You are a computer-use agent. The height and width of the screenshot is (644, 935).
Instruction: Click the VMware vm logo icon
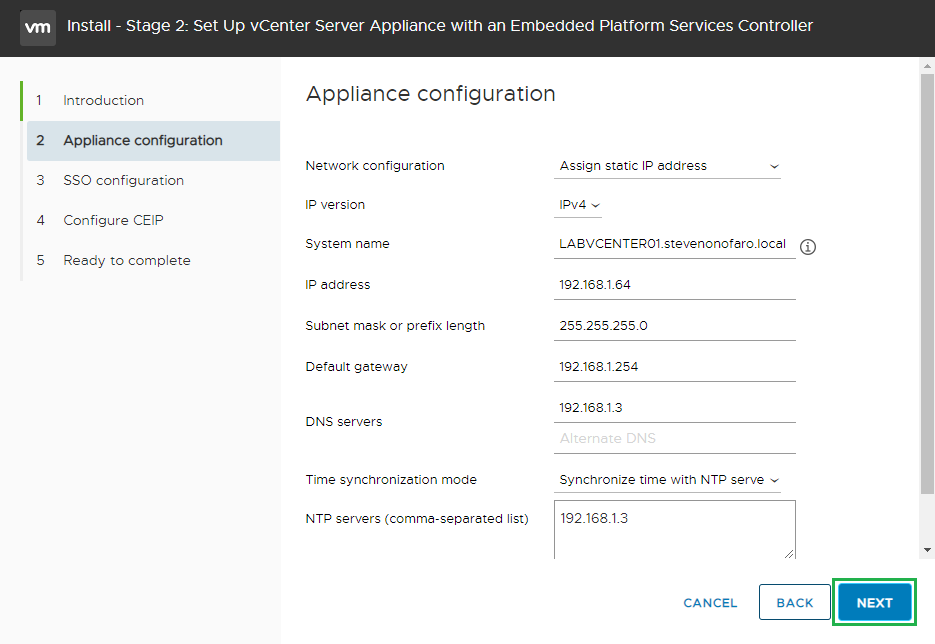[37, 27]
